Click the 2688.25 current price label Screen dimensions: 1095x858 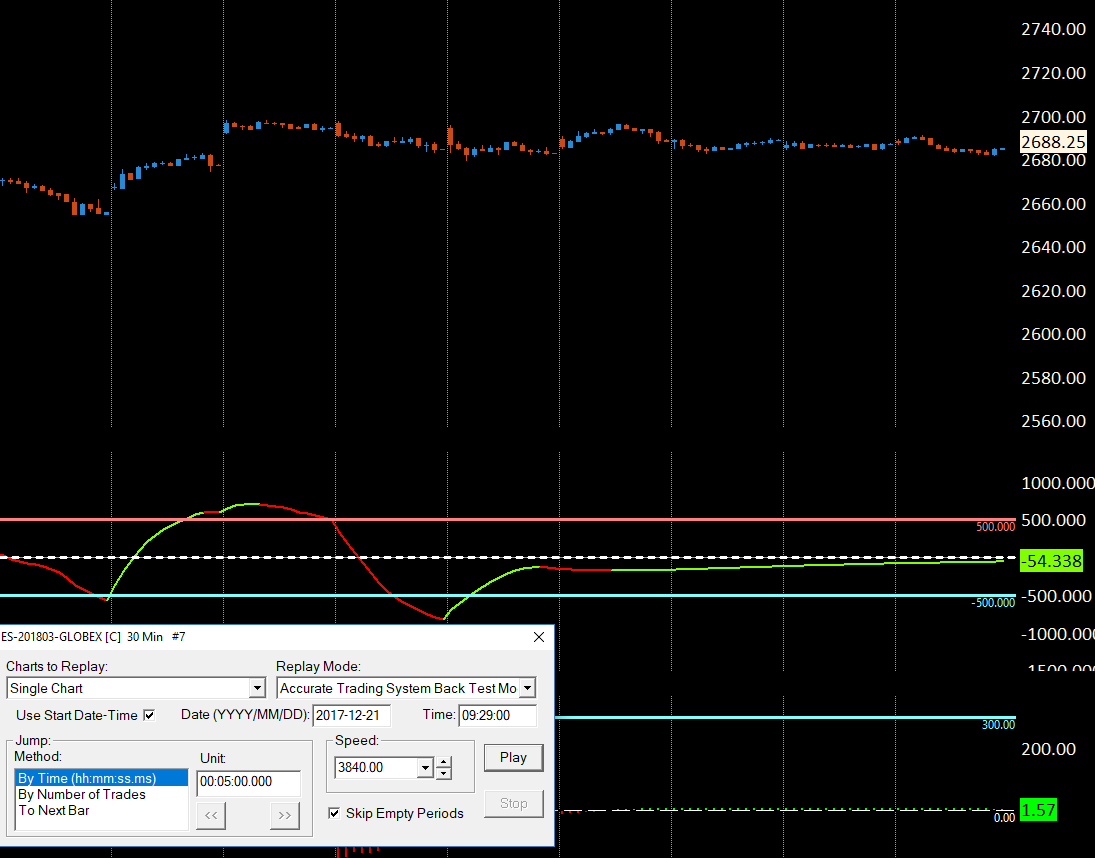[x=1053, y=142]
